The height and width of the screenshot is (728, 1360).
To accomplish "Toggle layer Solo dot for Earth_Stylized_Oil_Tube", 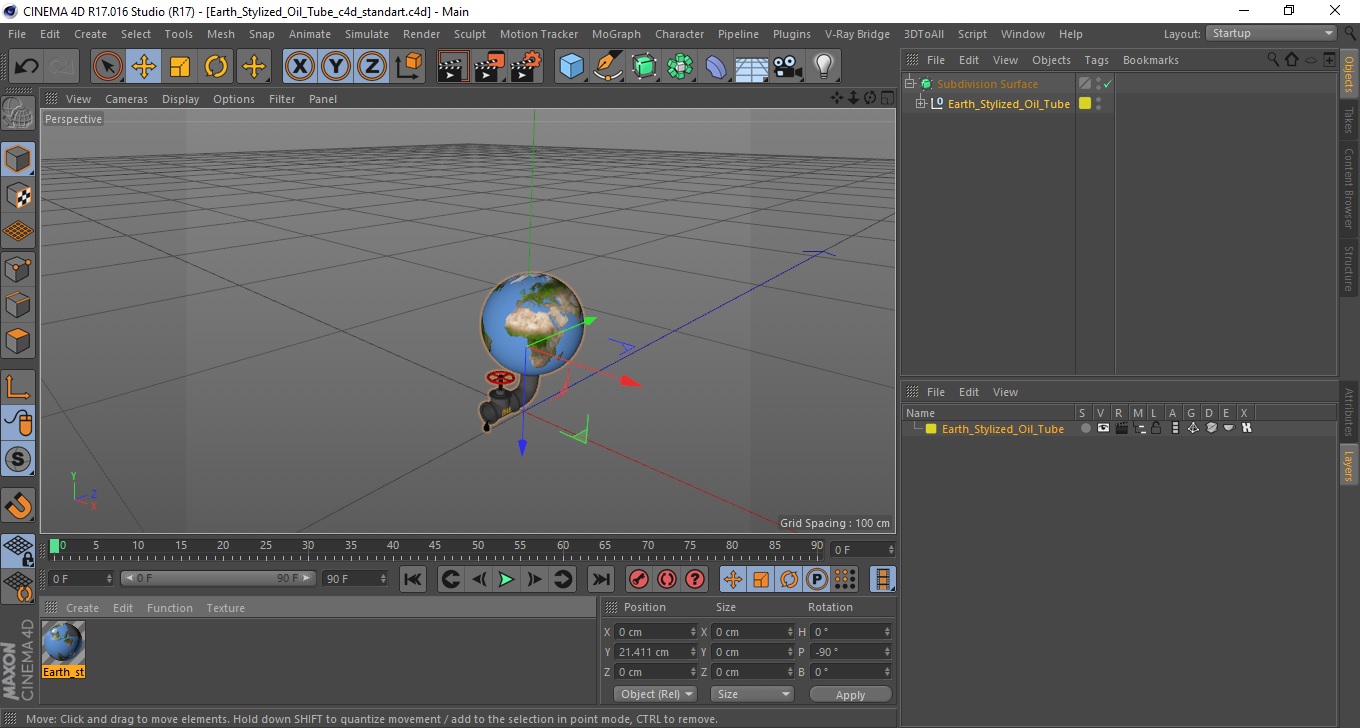I will pyautogui.click(x=1085, y=428).
